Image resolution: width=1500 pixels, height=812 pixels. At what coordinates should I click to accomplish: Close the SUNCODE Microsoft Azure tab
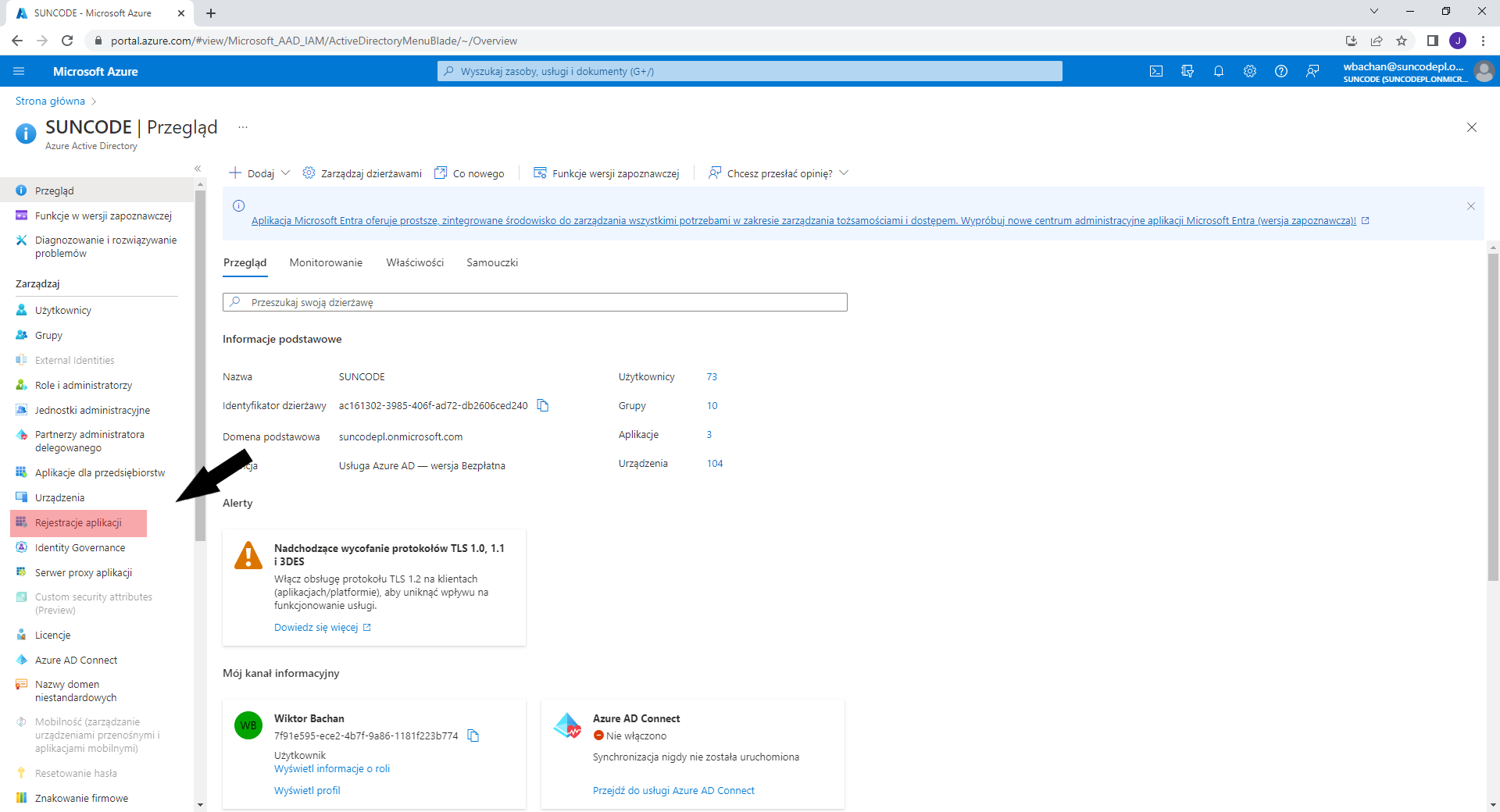(181, 13)
